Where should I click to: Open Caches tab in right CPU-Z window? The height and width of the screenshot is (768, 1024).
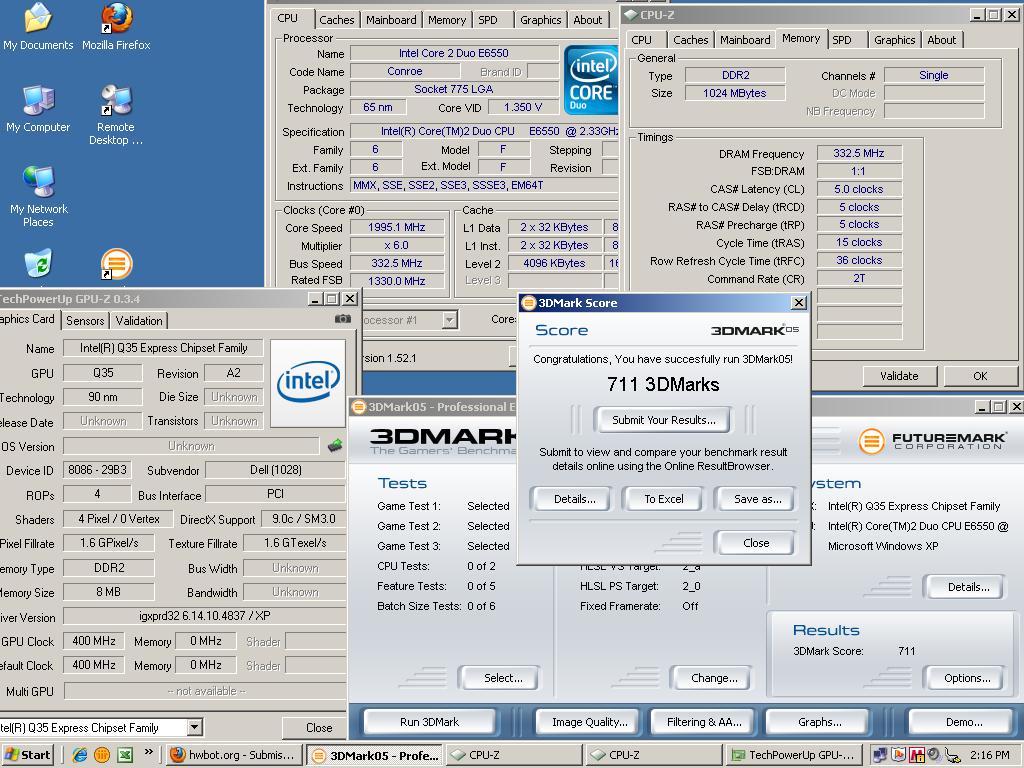[x=690, y=40]
